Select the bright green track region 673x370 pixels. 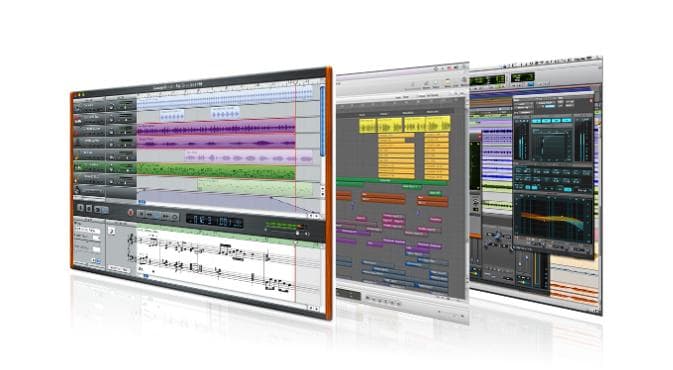point(216,170)
